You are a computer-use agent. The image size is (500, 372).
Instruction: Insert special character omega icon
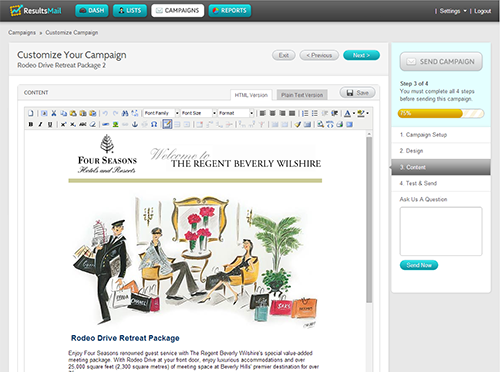[154, 124]
